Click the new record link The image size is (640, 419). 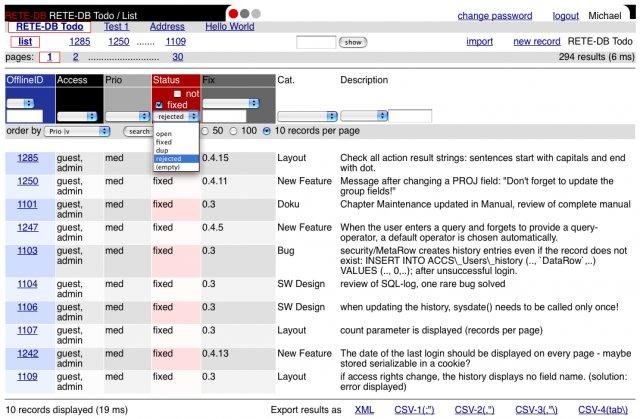click(x=537, y=41)
